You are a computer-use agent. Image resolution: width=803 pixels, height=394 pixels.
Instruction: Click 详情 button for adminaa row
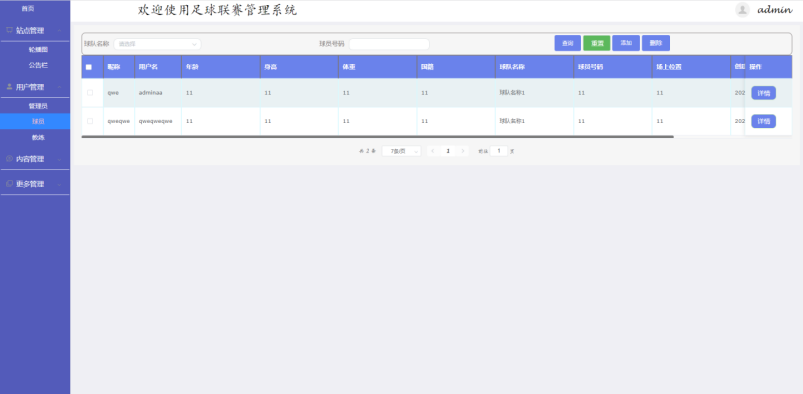pyautogui.click(x=763, y=93)
